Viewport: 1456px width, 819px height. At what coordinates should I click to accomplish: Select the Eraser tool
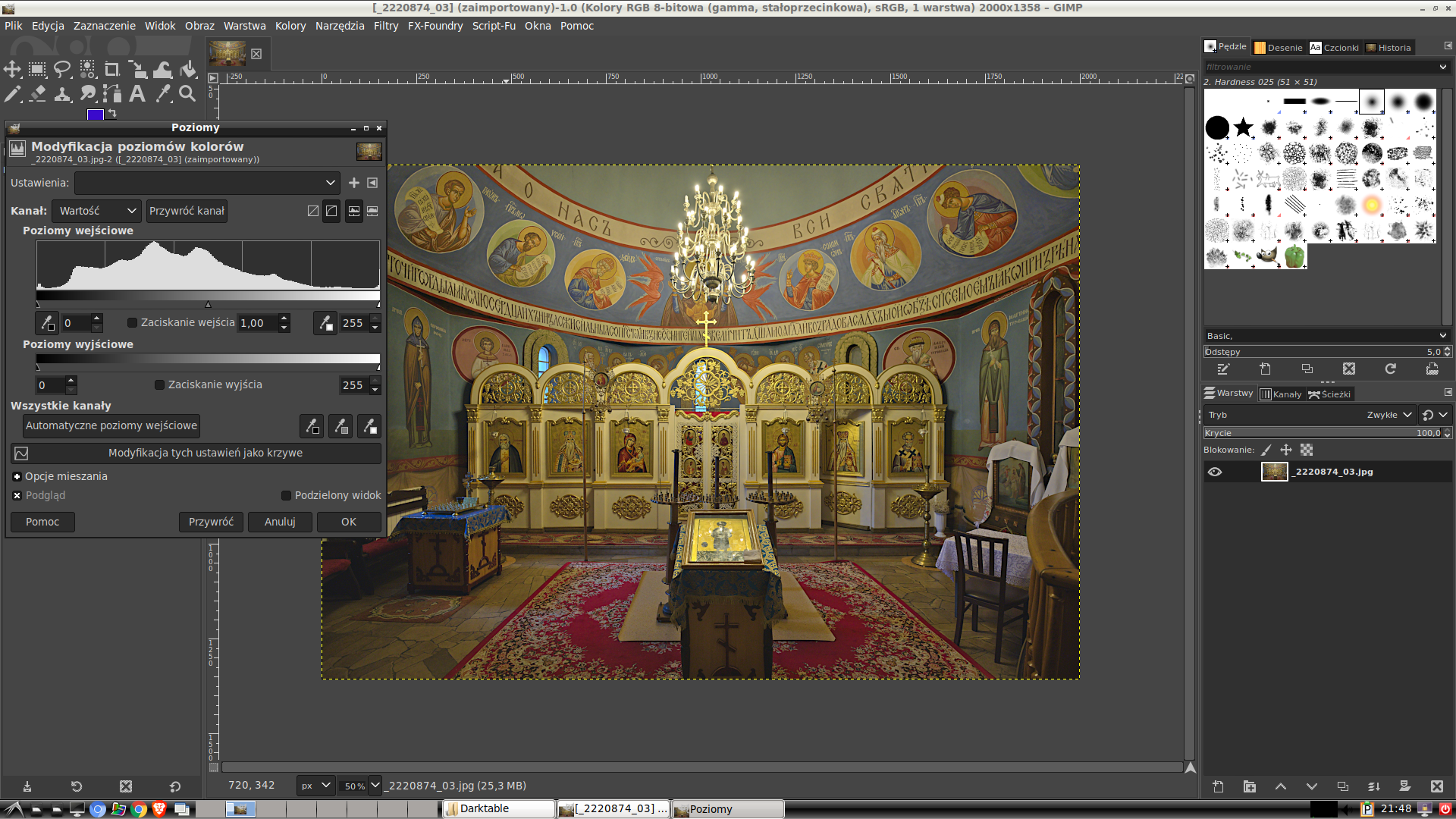[38, 94]
